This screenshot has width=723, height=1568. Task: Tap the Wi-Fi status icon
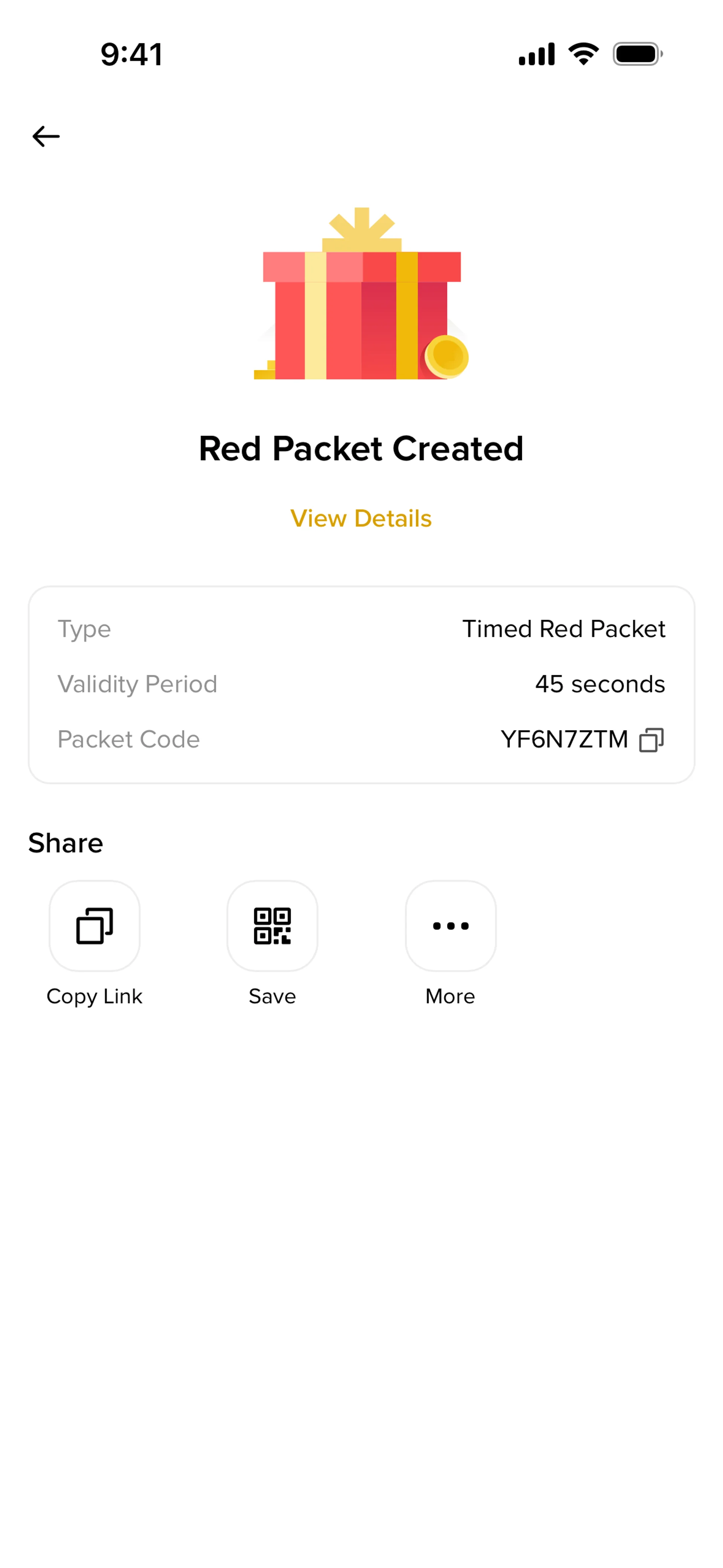[x=583, y=54]
